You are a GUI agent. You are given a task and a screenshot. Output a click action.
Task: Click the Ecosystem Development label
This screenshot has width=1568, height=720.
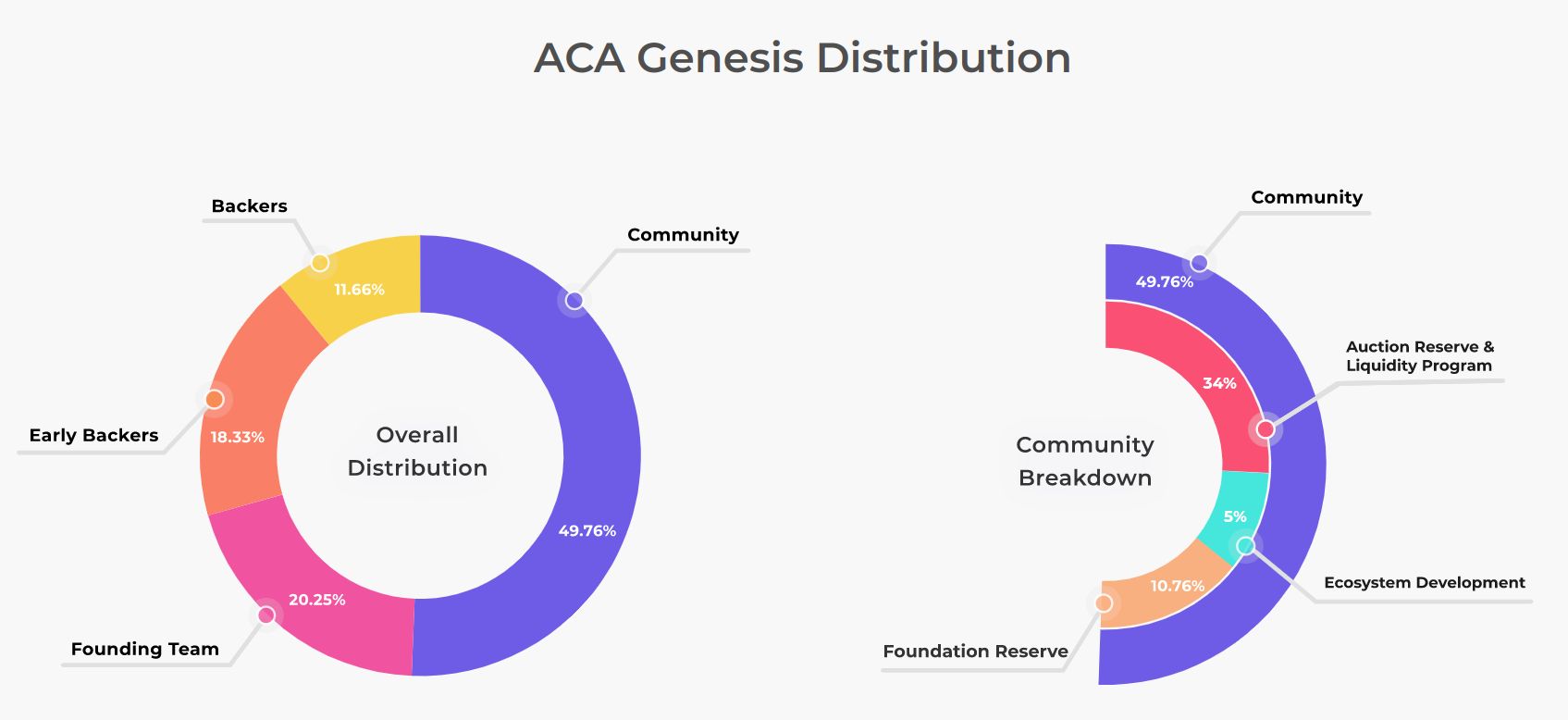pyautogui.click(x=1425, y=583)
